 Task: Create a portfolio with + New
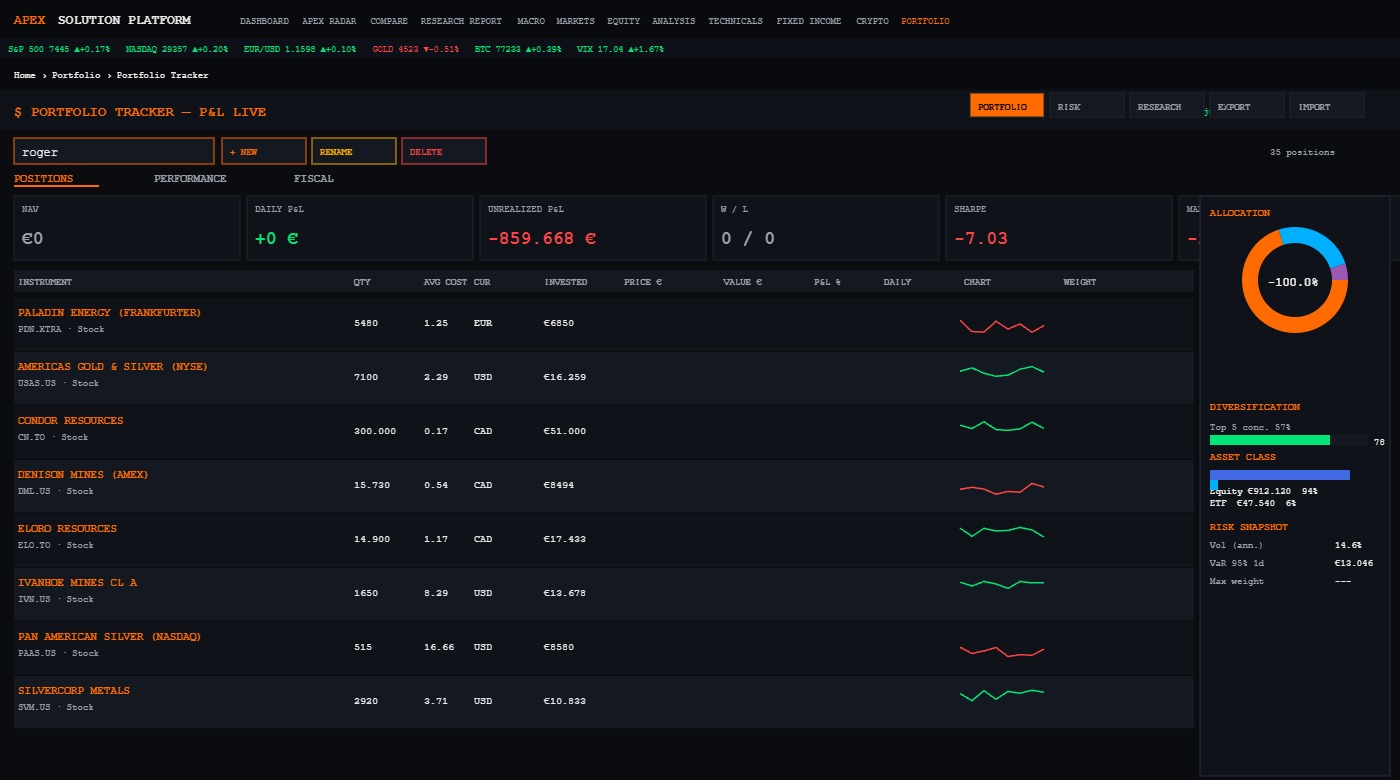(x=264, y=151)
